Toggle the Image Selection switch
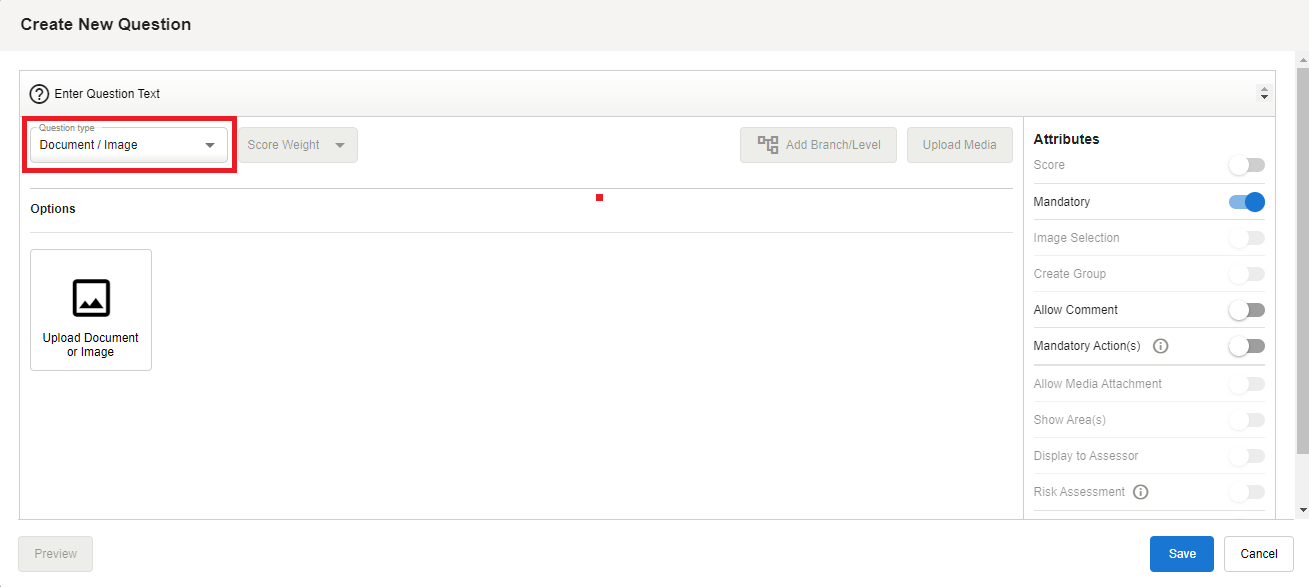Screen dimensions: 1309x587 click(x=1247, y=238)
